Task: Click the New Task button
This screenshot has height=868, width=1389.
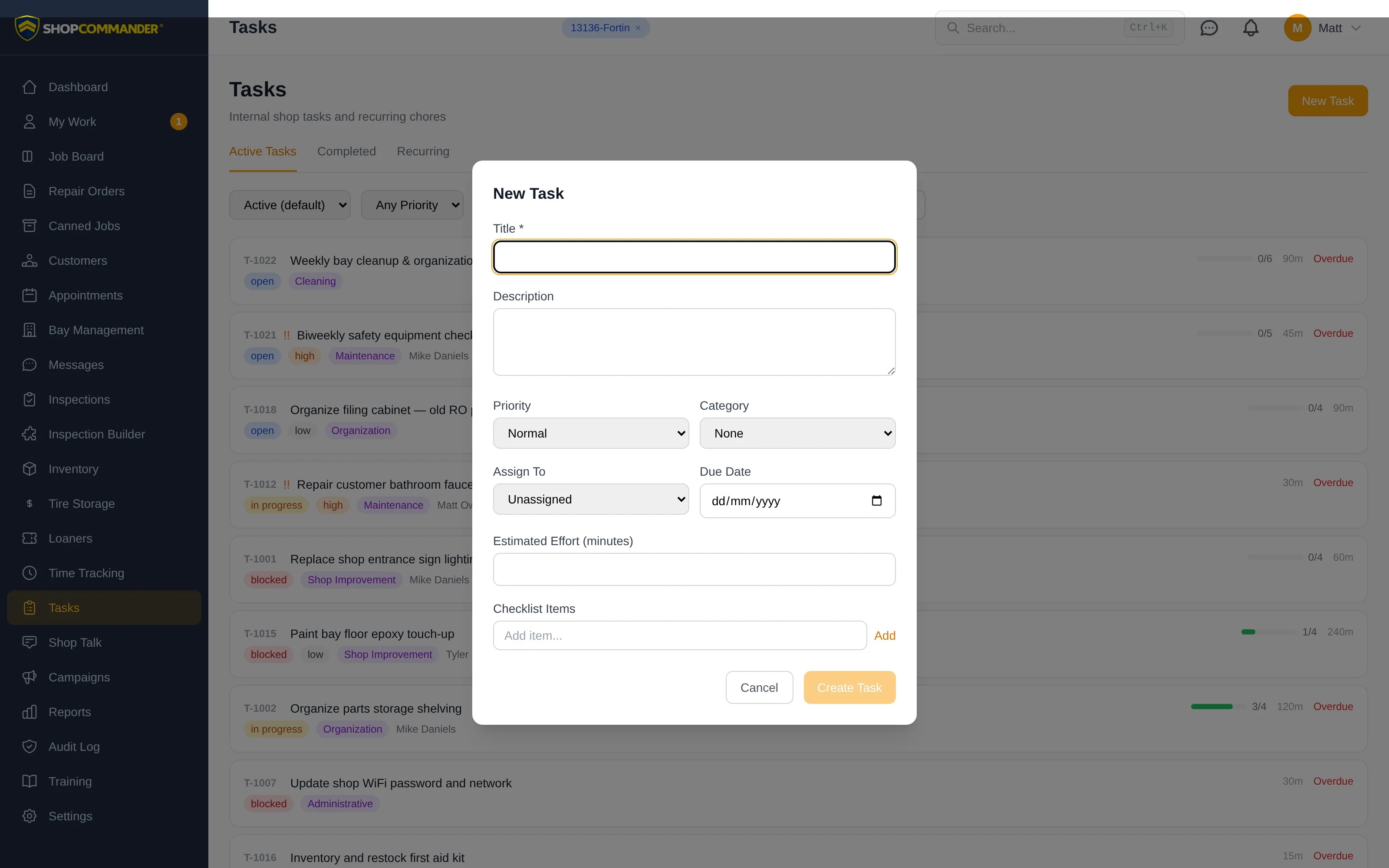Action: click(x=1328, y=101)
